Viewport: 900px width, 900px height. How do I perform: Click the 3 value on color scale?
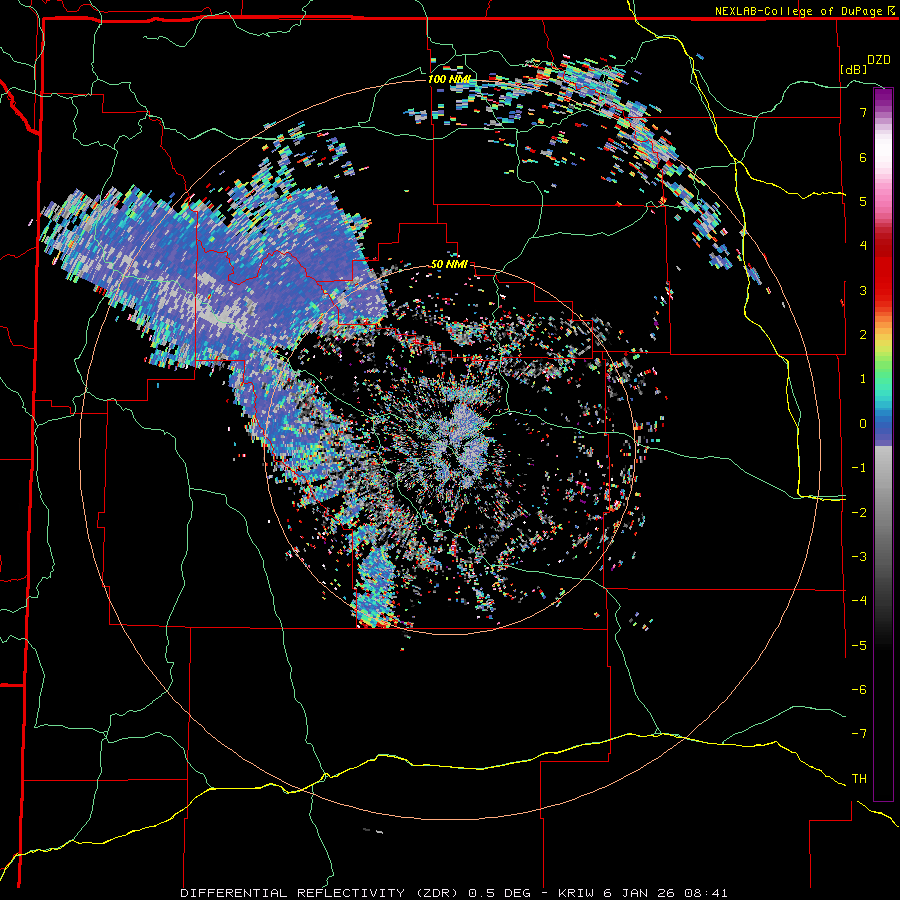click(x=863, y=290)
